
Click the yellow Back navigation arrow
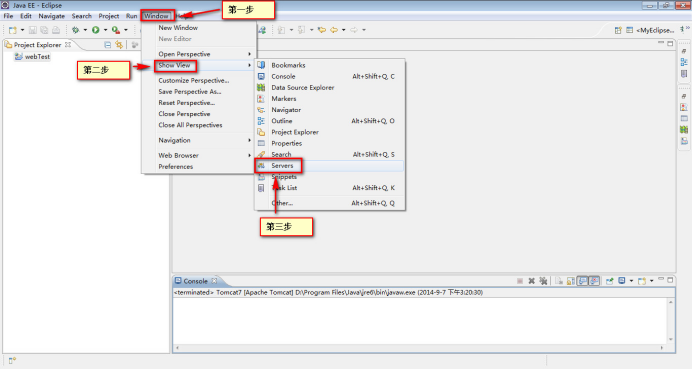334,30
